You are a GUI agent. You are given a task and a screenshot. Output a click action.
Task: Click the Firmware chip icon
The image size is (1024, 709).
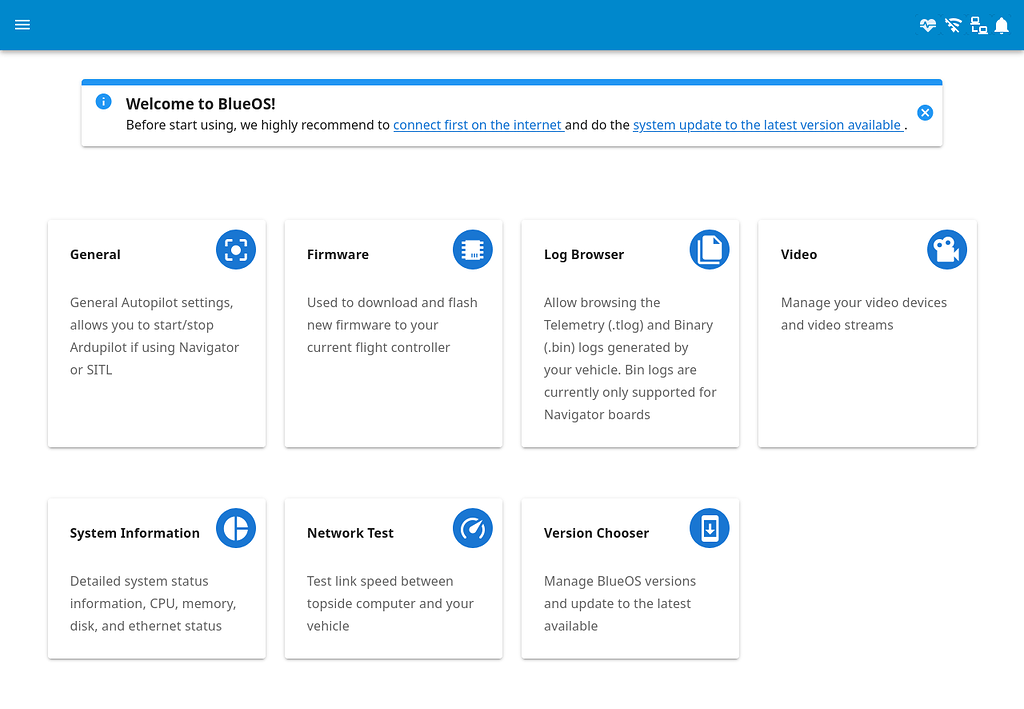(473, 249)
